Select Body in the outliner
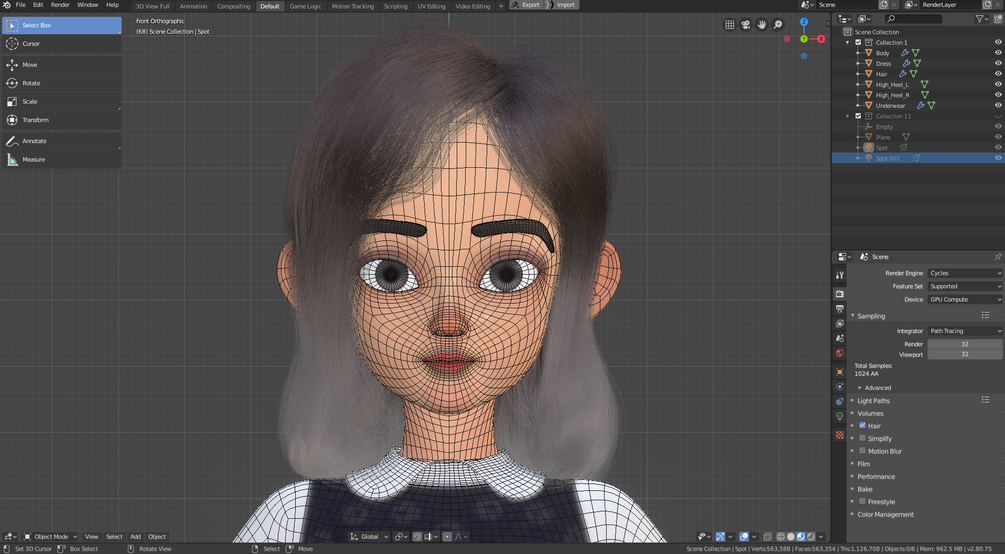 coord(883,53)
